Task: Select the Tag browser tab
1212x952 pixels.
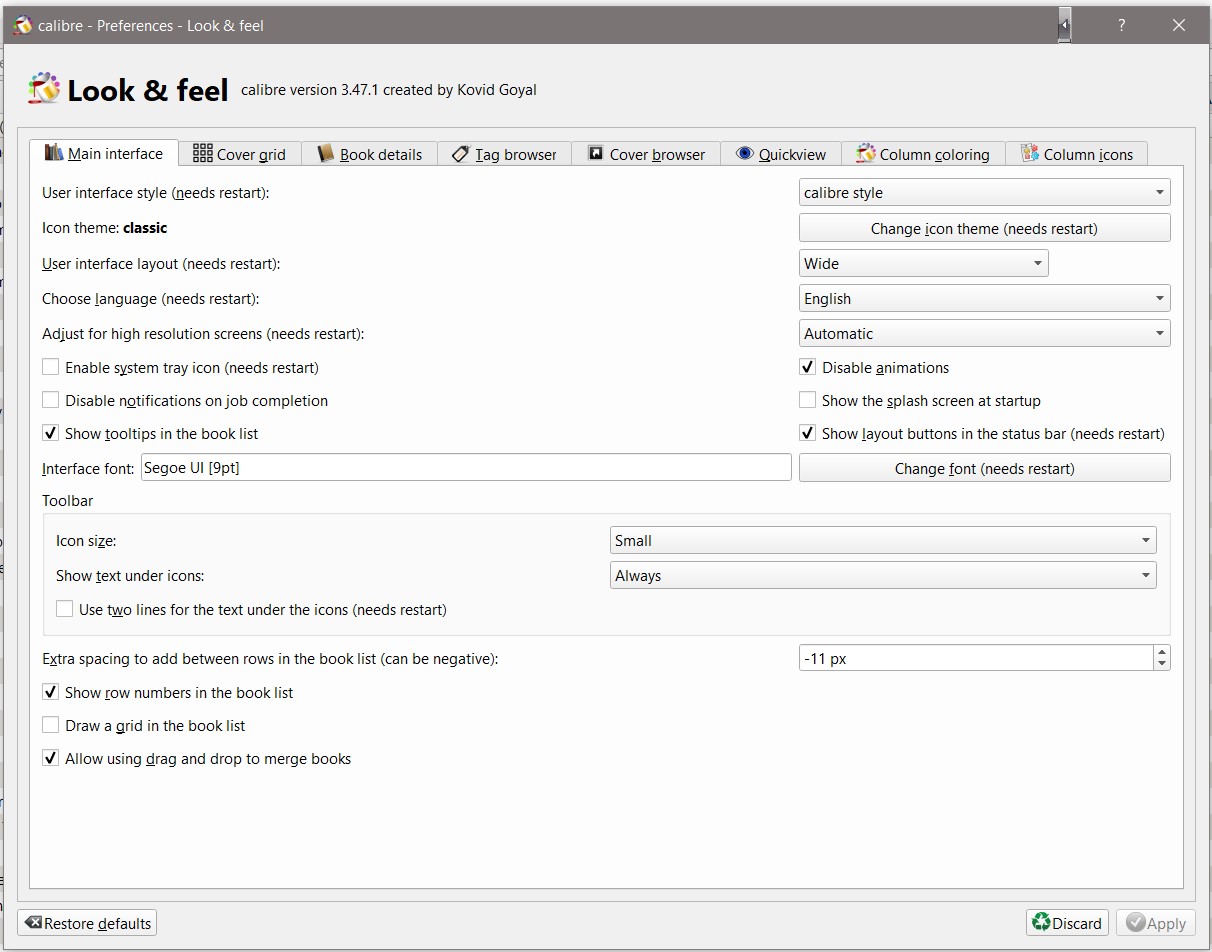Action: 505,154
